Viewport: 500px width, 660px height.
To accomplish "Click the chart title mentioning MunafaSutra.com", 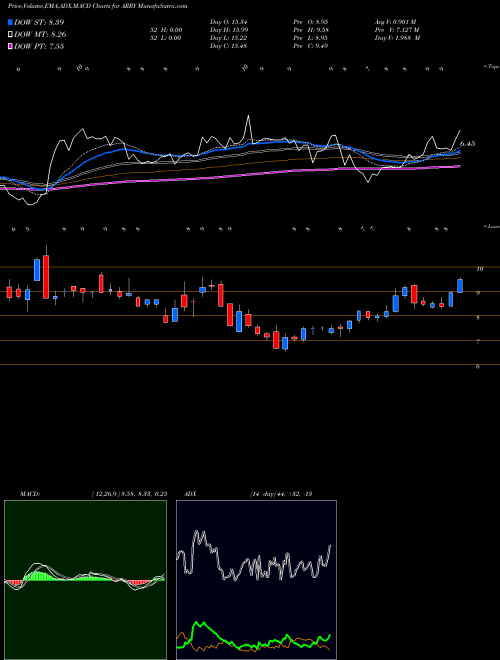I will (98, 6).
